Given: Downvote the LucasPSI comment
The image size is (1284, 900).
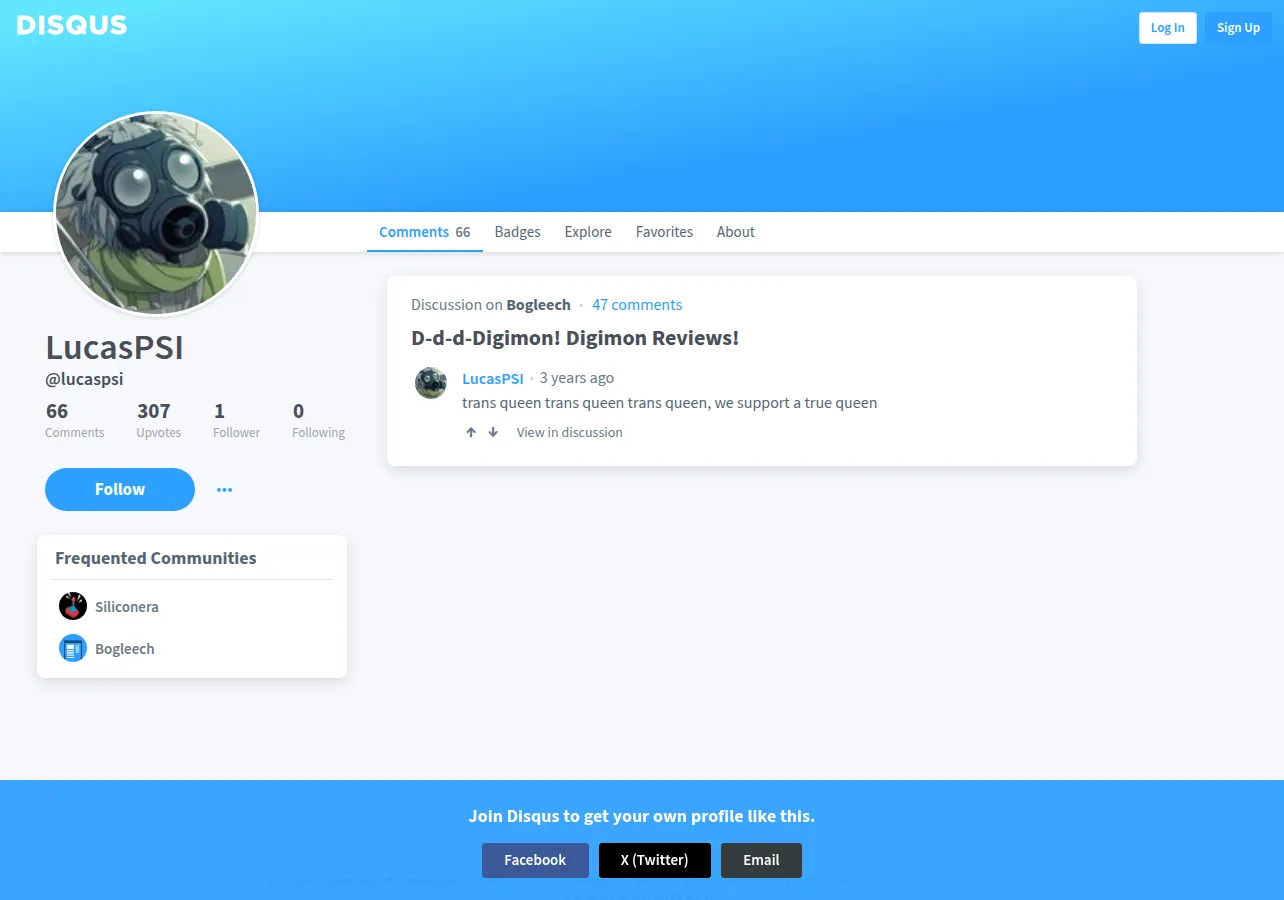Looking at the screenshot, I should (493, 433).
